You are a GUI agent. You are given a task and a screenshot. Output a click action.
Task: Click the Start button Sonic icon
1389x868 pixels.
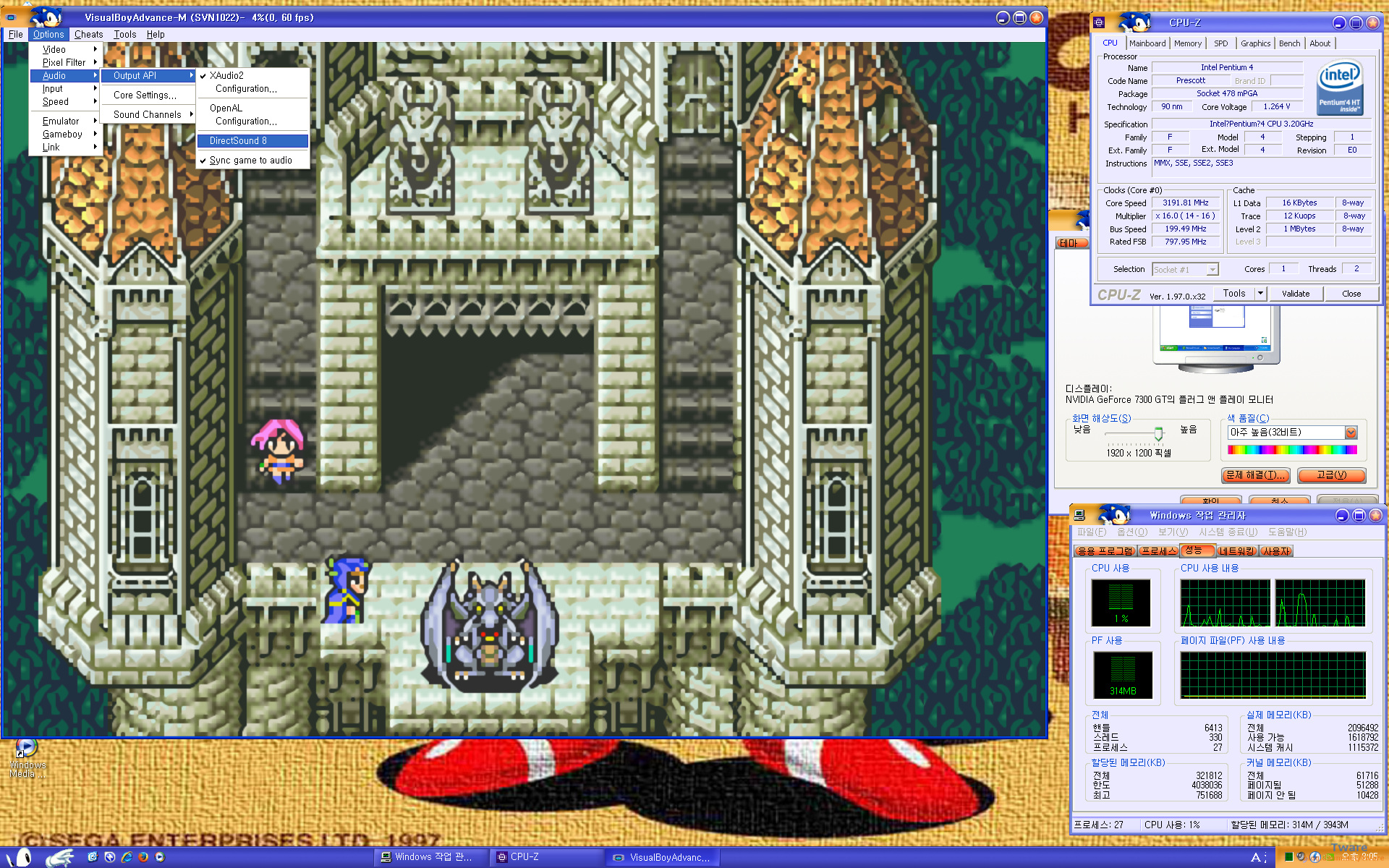[x=23, y=857]
